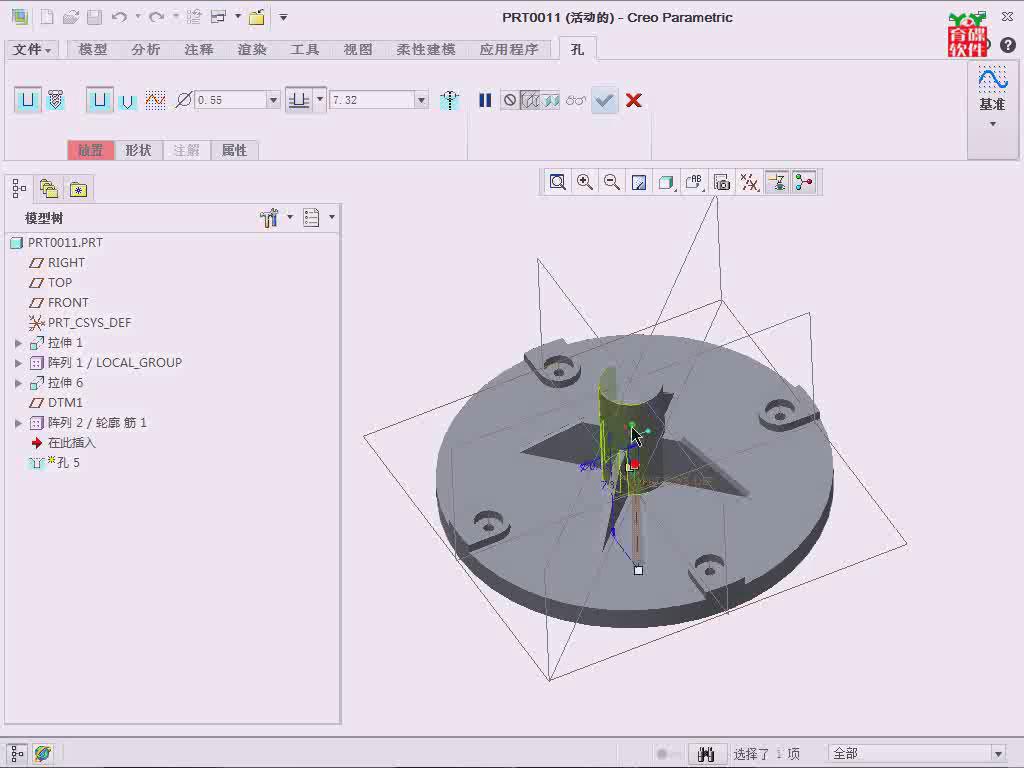
Task: Open the hole diameter value dropdown
Action: point(274,100)
